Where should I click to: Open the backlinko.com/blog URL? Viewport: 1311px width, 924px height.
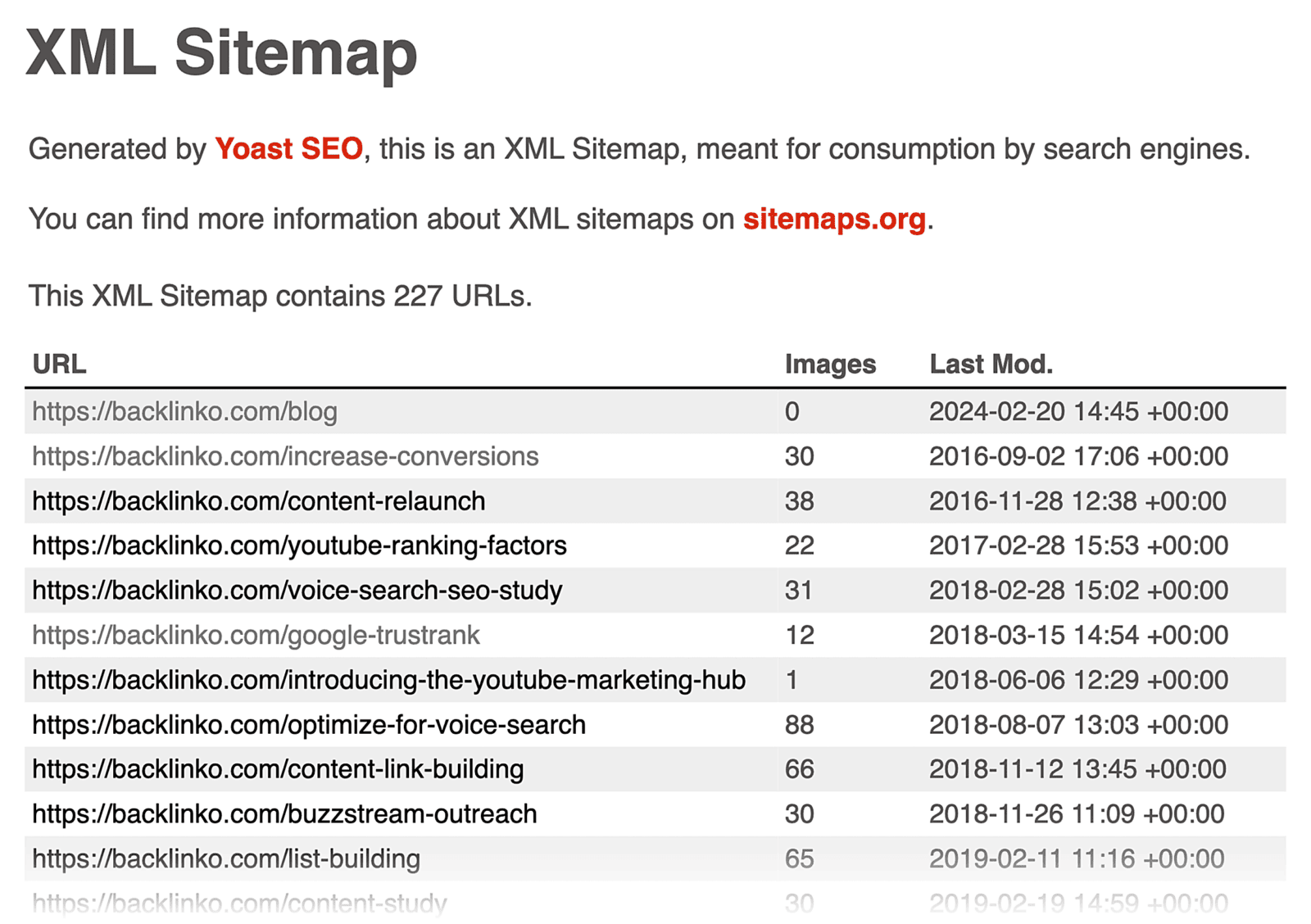(184, 411)
